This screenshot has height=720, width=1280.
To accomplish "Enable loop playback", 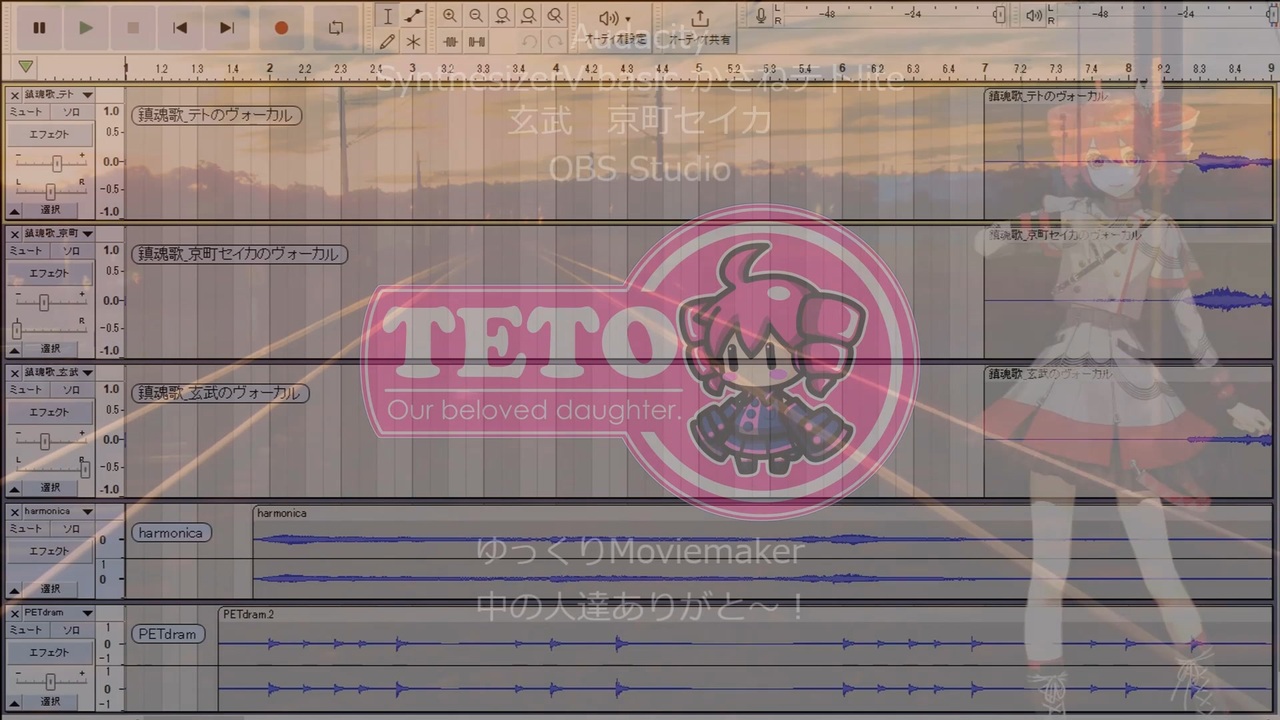I will coord(336,28).
